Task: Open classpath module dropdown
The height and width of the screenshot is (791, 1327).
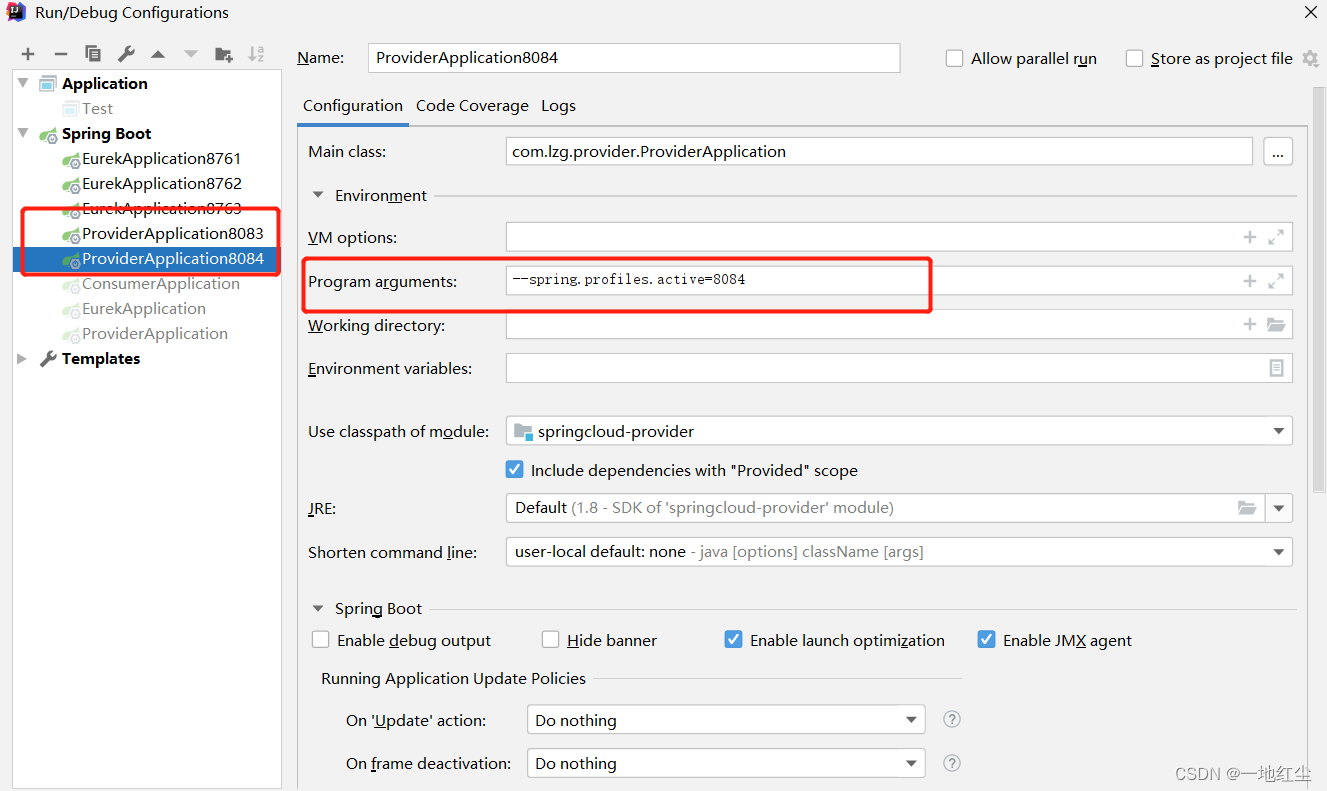Action: tap(1278, 431)
